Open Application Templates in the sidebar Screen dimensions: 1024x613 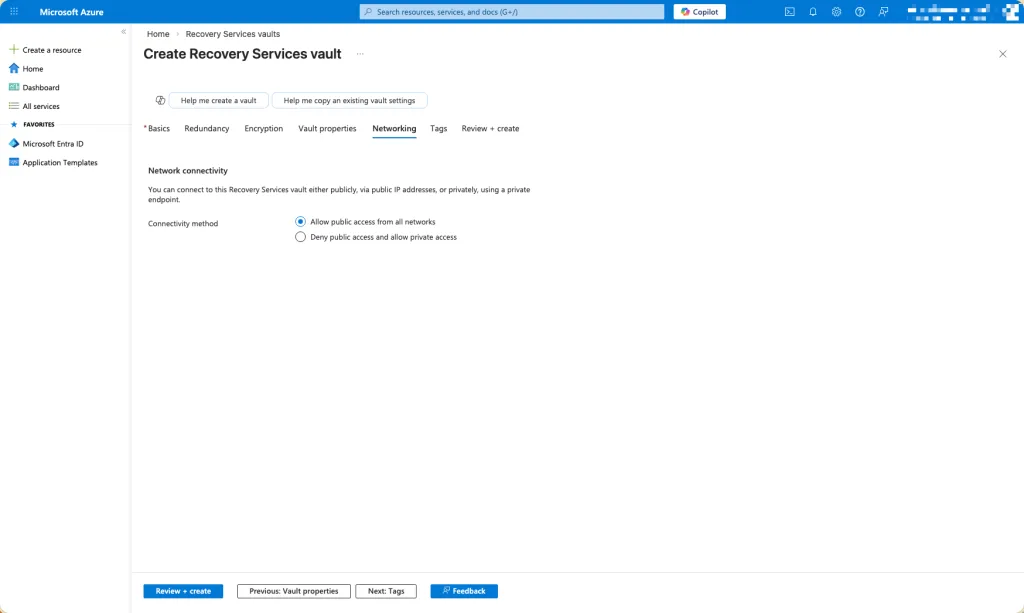coord(60,162)
